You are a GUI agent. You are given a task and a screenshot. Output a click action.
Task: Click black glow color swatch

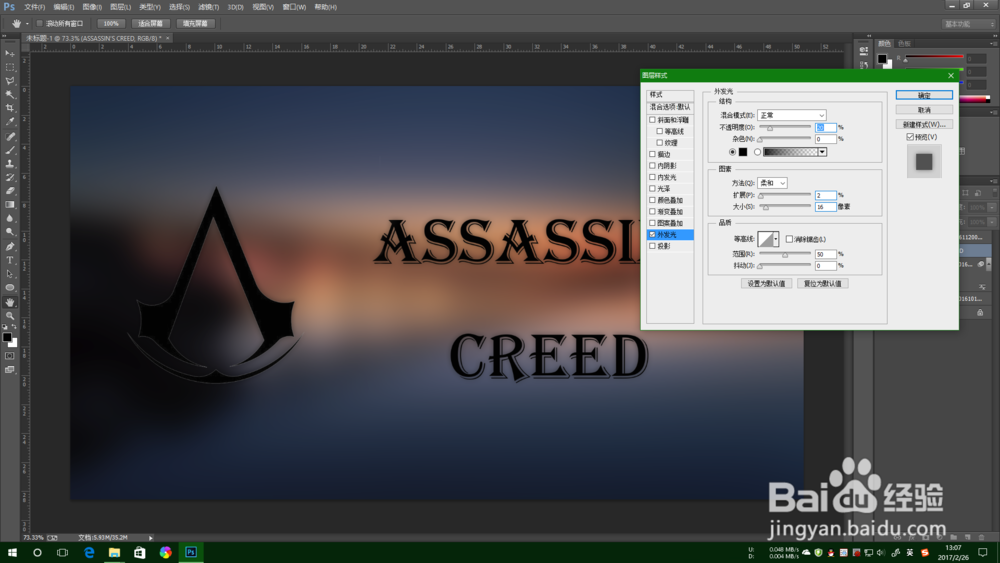tap(743, 152)
